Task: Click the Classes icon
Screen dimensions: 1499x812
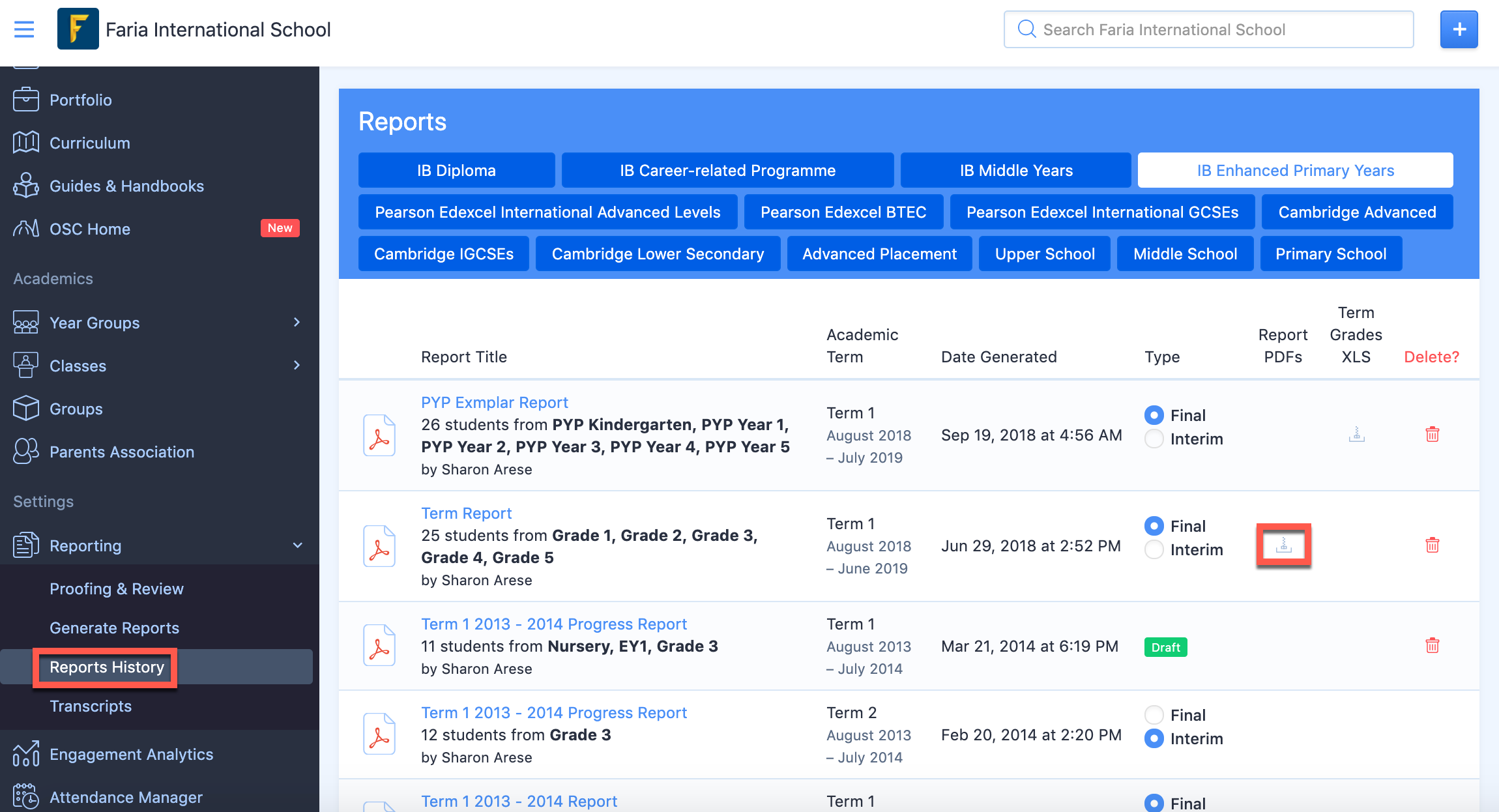Action: 26,366
